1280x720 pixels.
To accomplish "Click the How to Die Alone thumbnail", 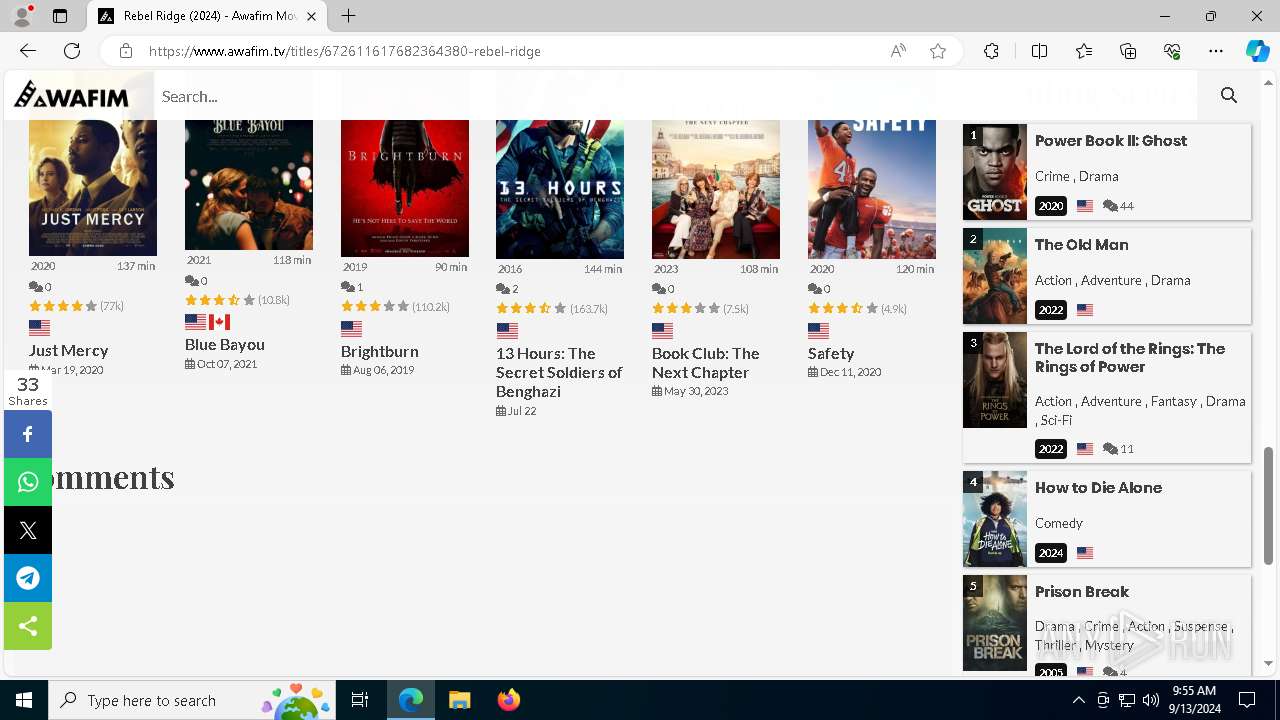I will [x=995, y=519].
